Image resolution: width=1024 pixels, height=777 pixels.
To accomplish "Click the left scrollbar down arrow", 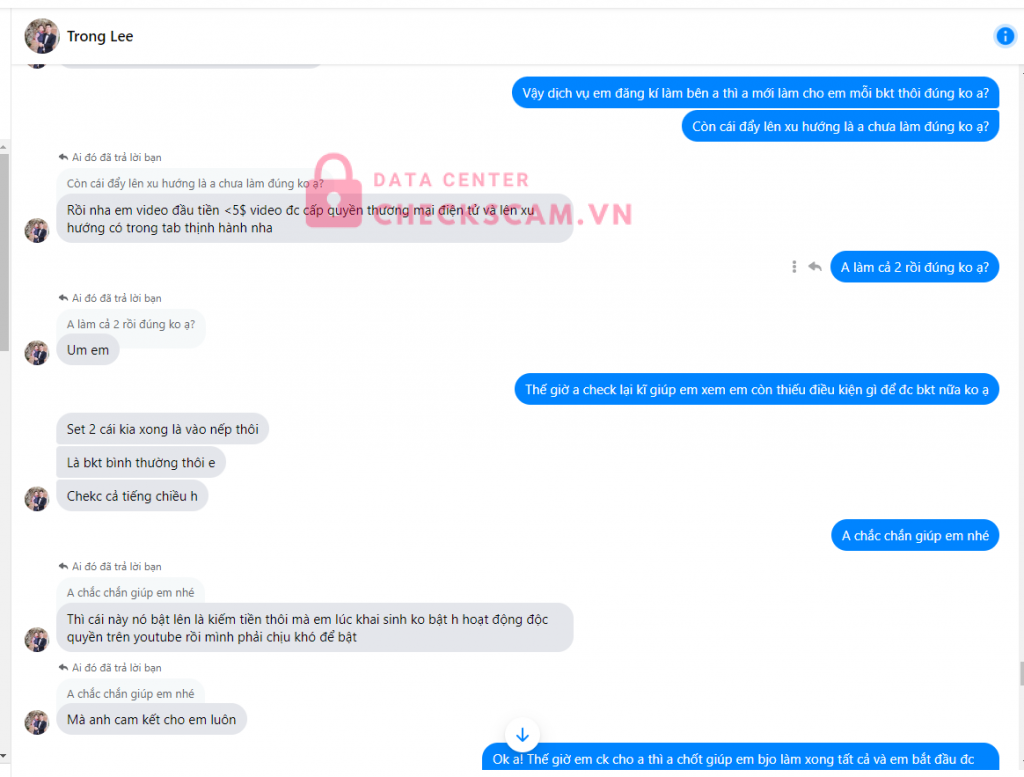I will point(4,756).
